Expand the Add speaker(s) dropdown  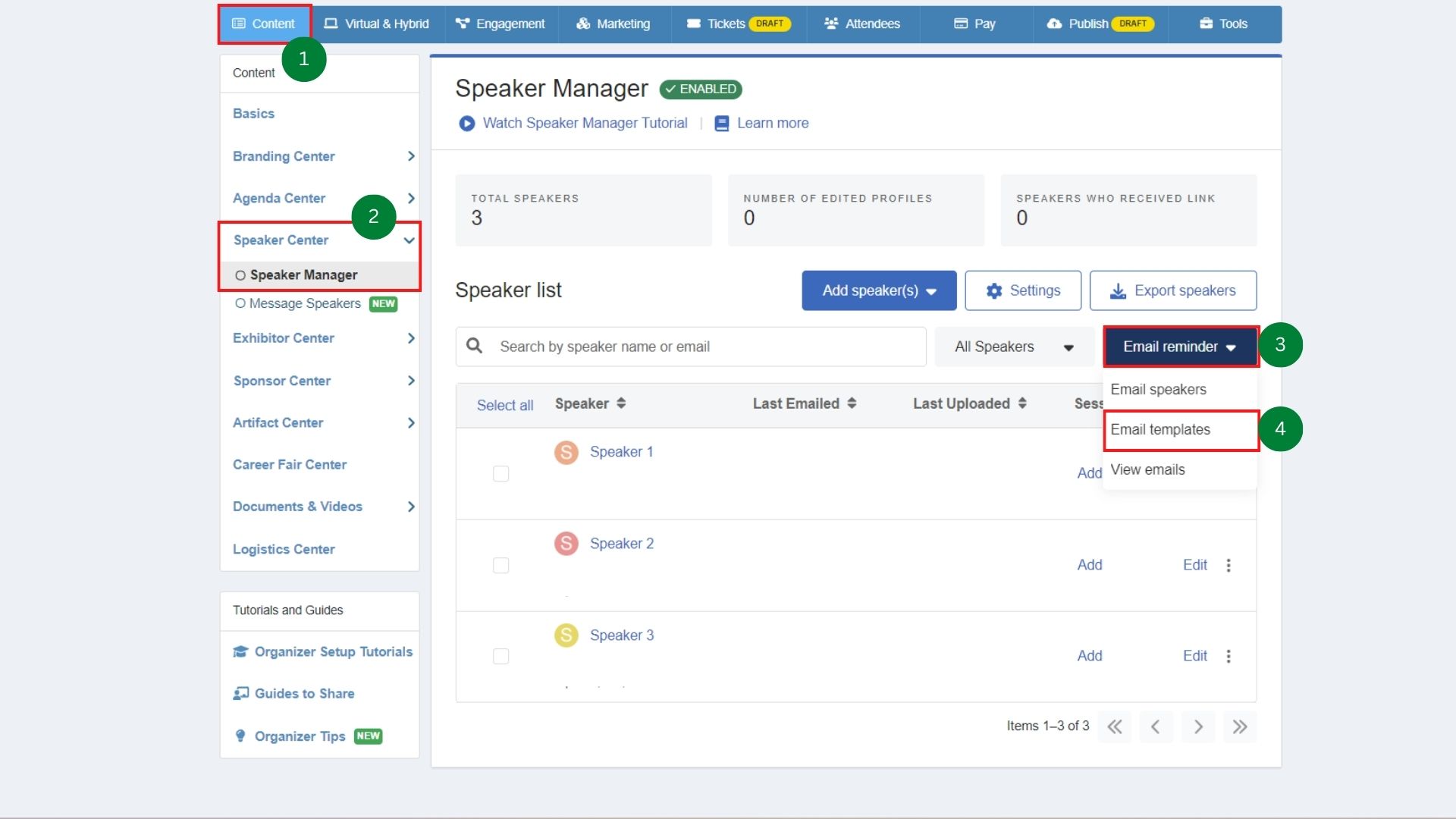click(x=878, y=290)
